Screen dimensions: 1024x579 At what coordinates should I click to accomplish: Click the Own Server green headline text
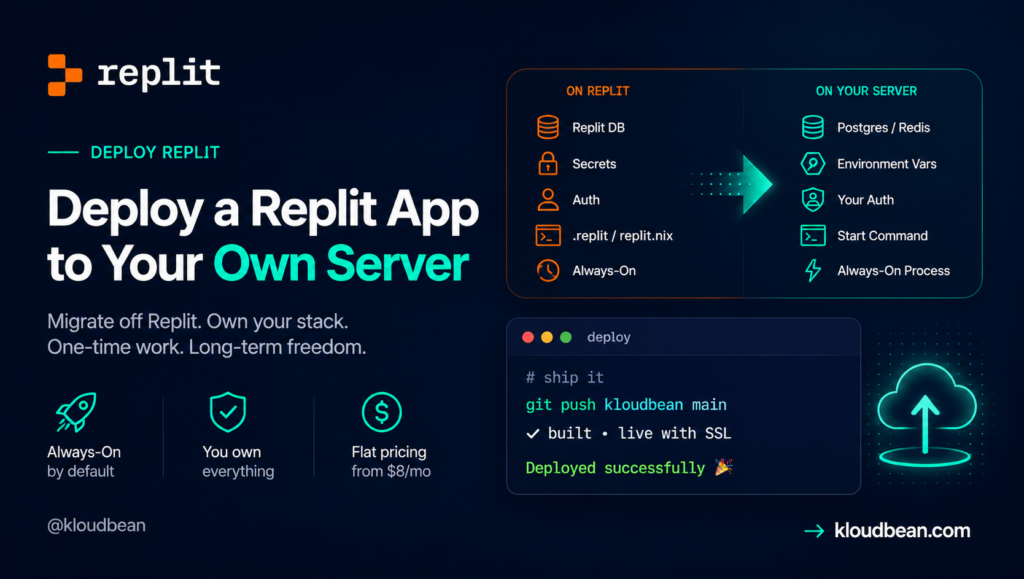pos(341,264)
